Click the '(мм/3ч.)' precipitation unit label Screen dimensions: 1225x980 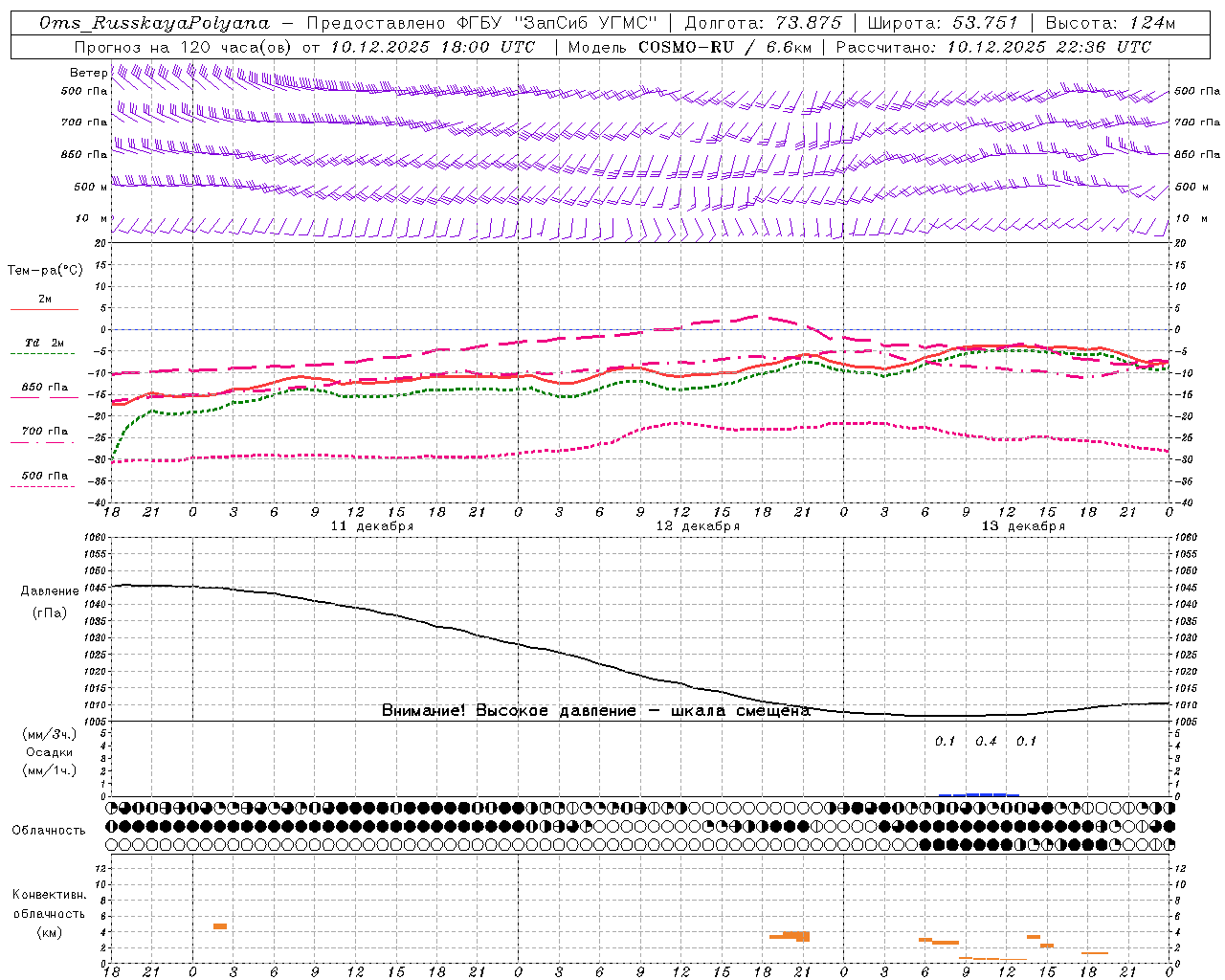click(49, 735)
